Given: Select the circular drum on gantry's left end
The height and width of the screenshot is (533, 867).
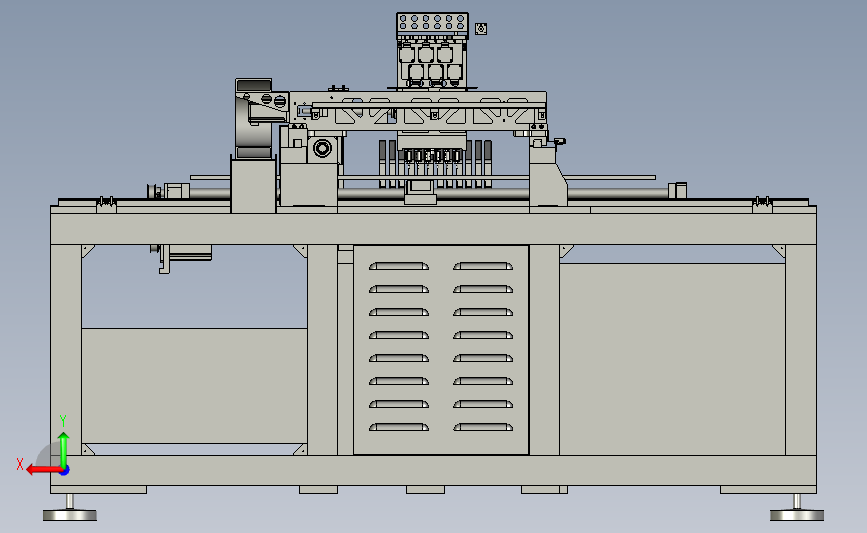Looking at the screenshot, I should [x=254, y=118].
